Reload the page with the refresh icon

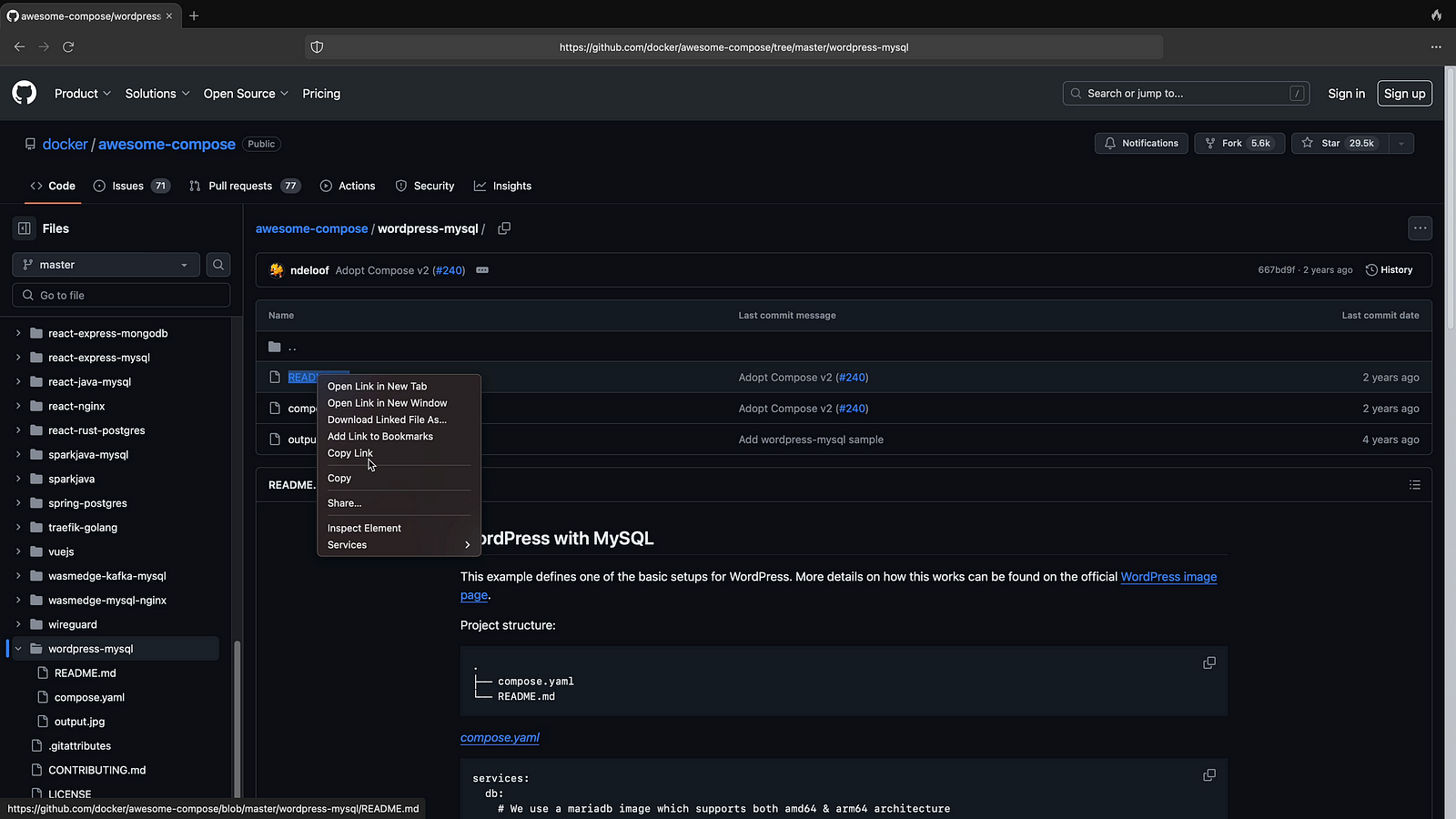point(68,46)
